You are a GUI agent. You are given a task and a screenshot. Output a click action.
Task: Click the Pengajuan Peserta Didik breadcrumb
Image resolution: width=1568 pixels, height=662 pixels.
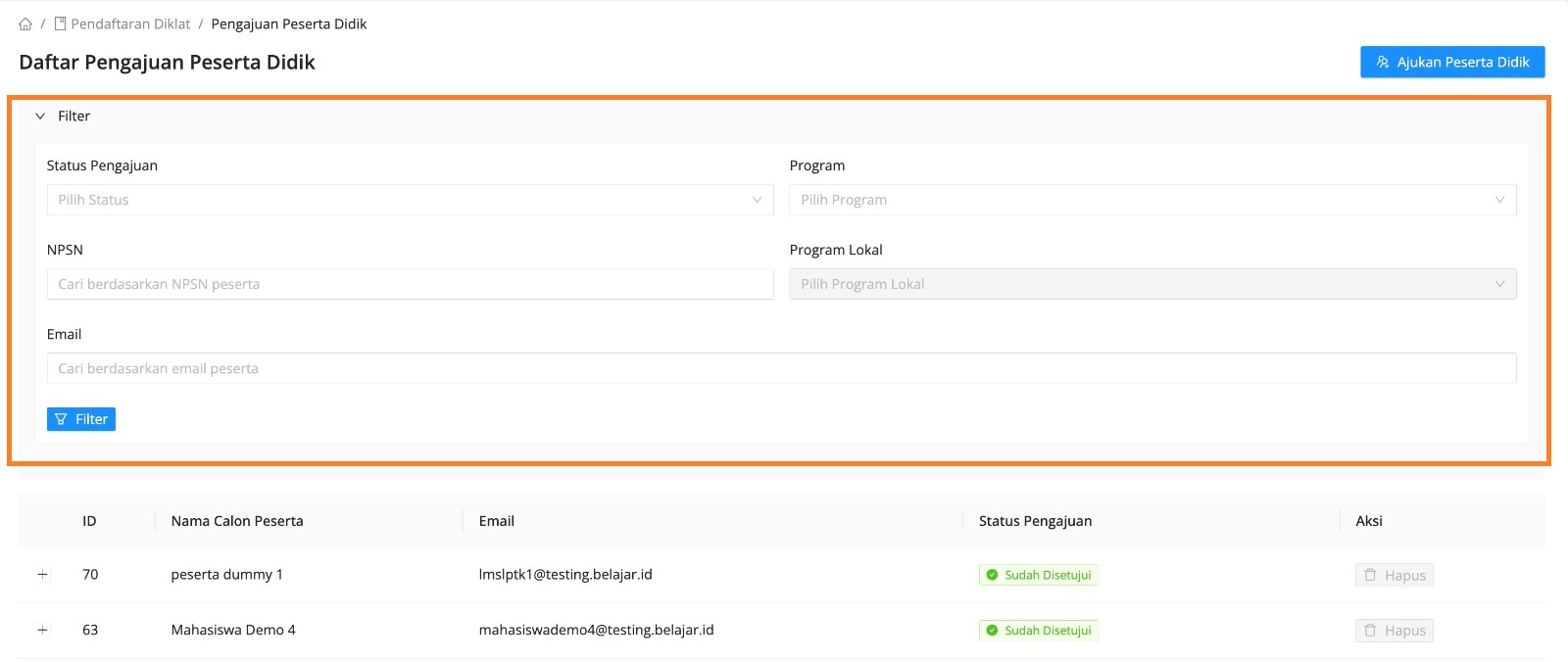point(289,24)
